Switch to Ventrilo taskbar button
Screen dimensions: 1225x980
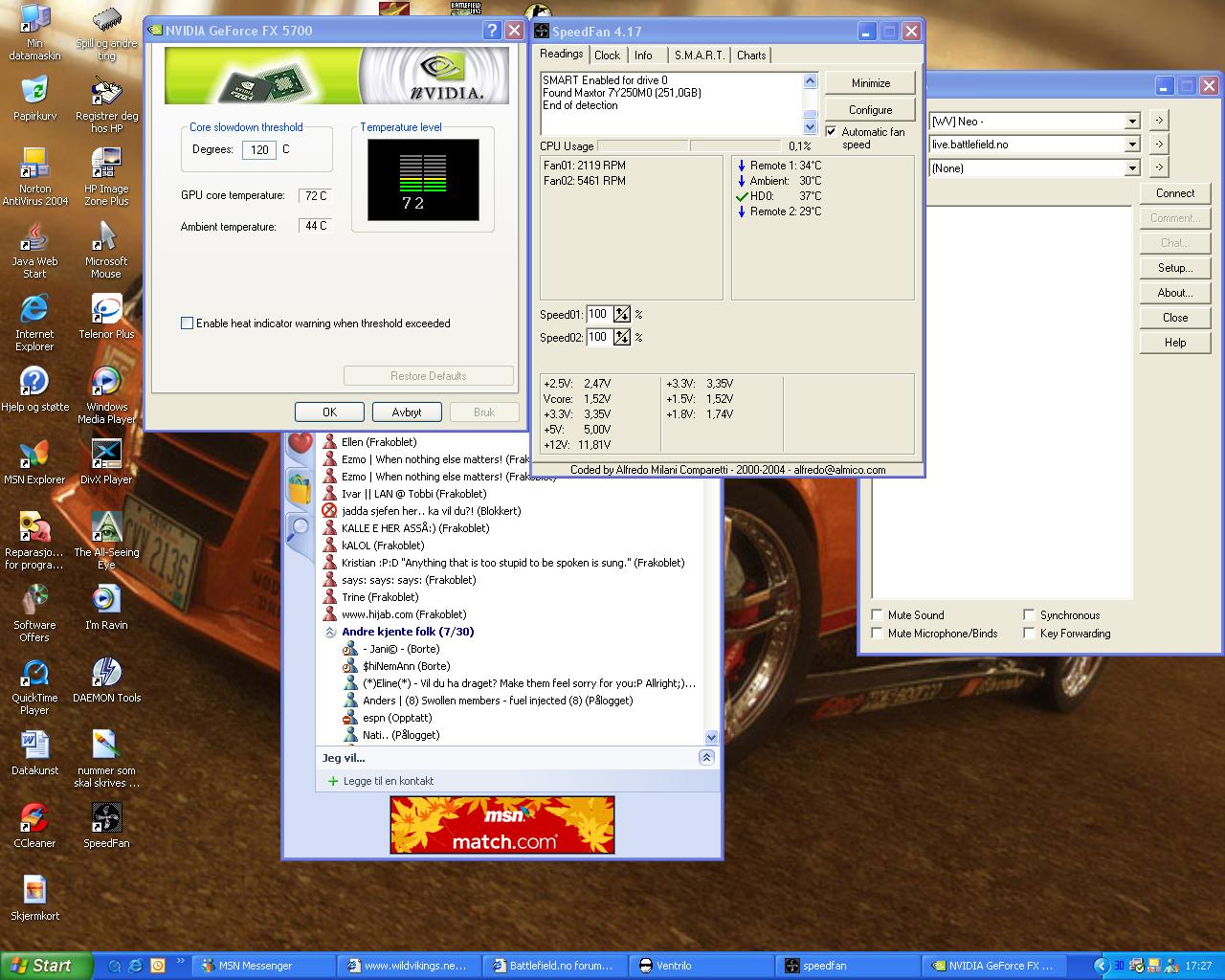(702, 966)
